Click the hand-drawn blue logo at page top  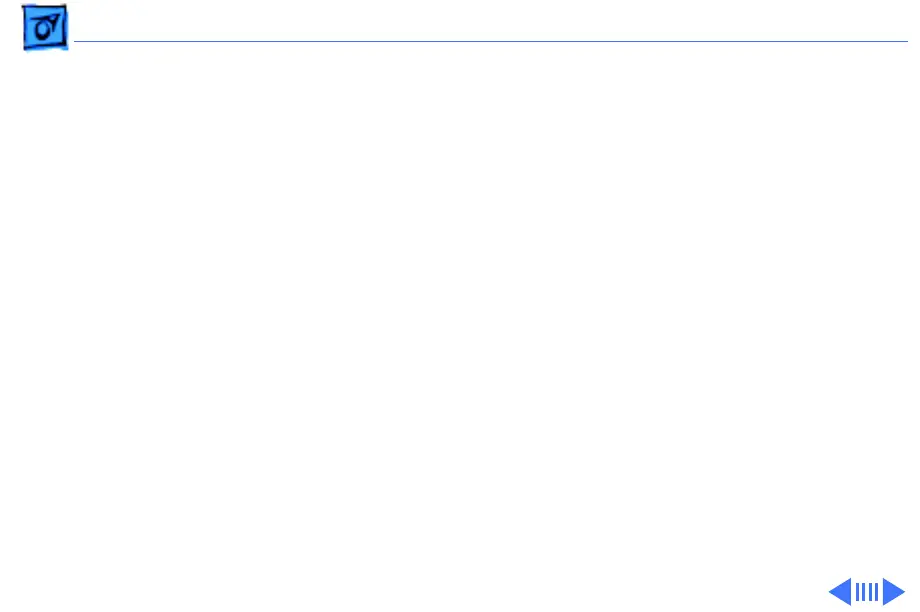tap(45, 27)
